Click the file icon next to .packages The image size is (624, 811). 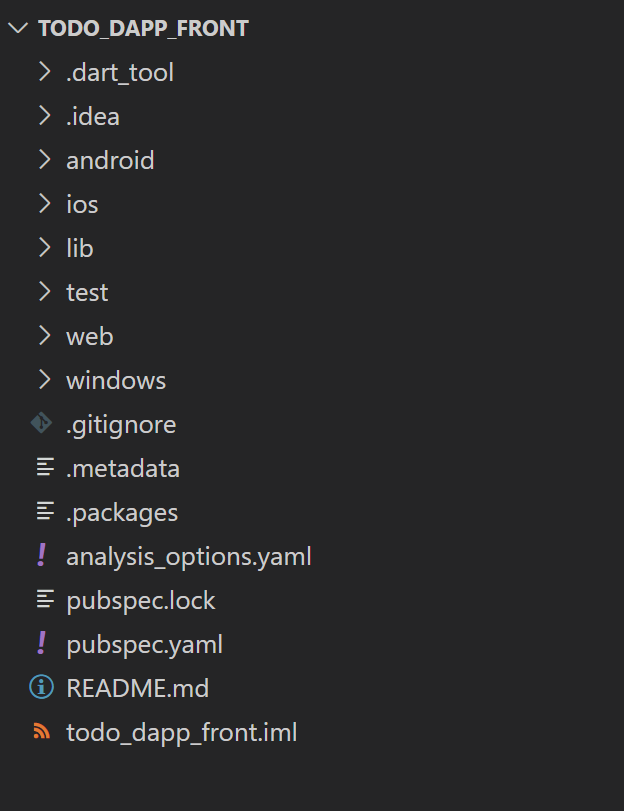click(45, 511)
